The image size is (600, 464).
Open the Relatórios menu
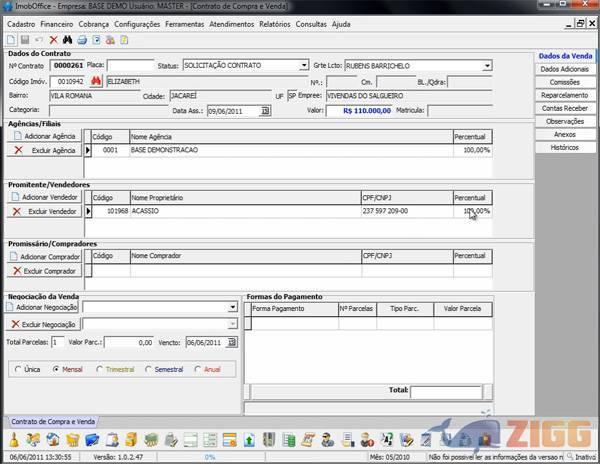point(275,24)
